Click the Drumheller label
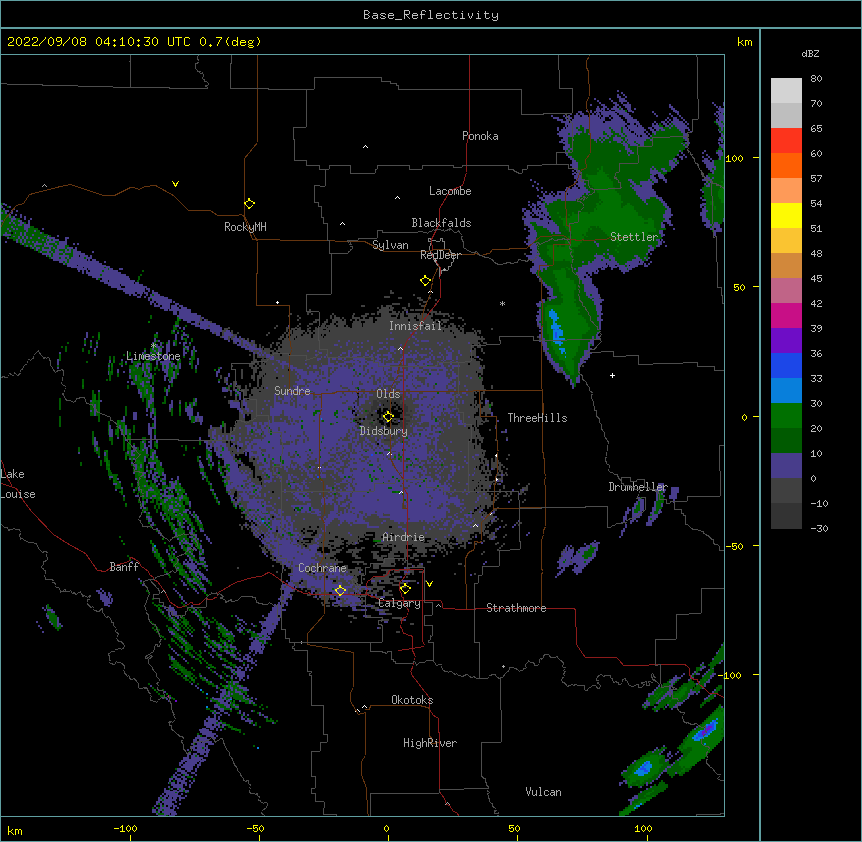Viewport: 862px width, 842px height. (638, 487)
